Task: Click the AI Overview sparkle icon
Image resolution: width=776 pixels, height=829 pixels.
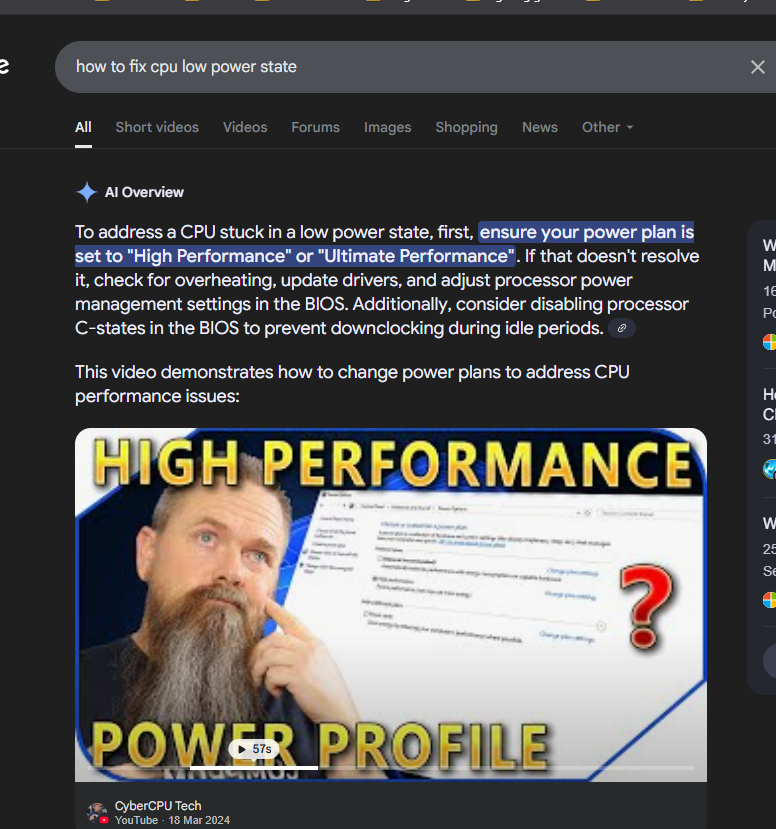Action: tap(87, 192)
